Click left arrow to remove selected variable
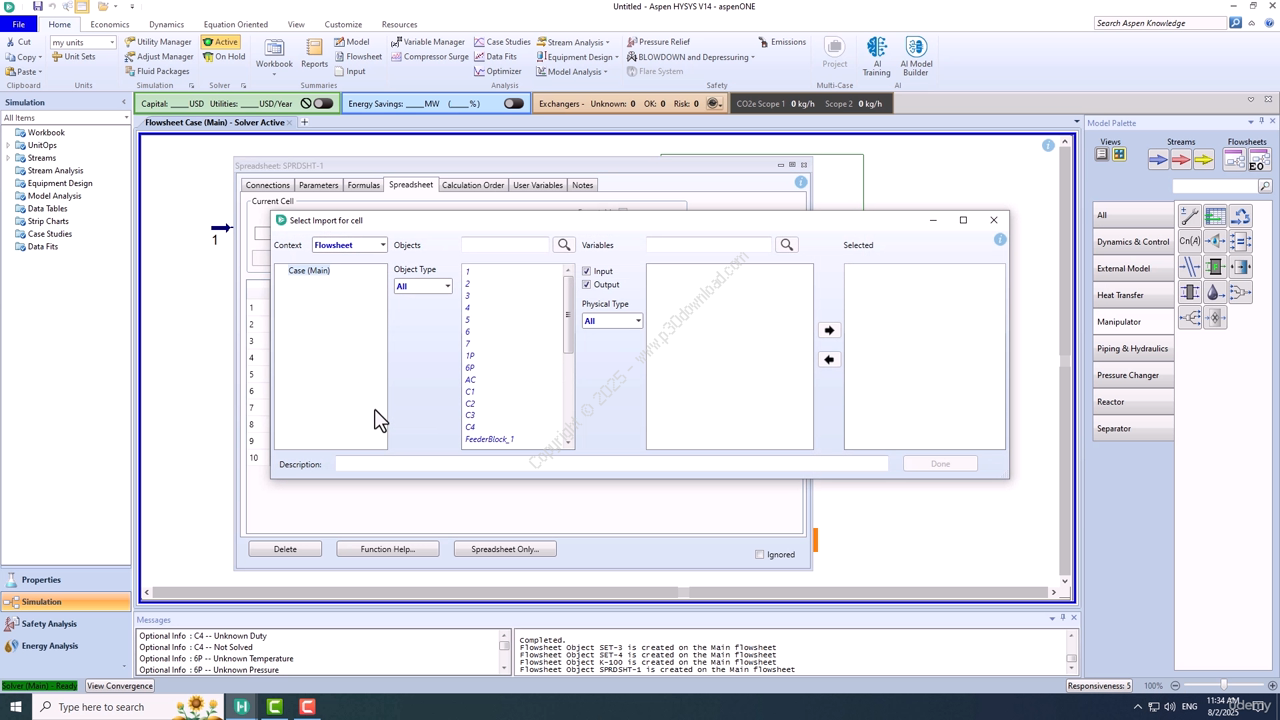The height and width of the screenshot is (720, 1280). [x=829, y=359]
